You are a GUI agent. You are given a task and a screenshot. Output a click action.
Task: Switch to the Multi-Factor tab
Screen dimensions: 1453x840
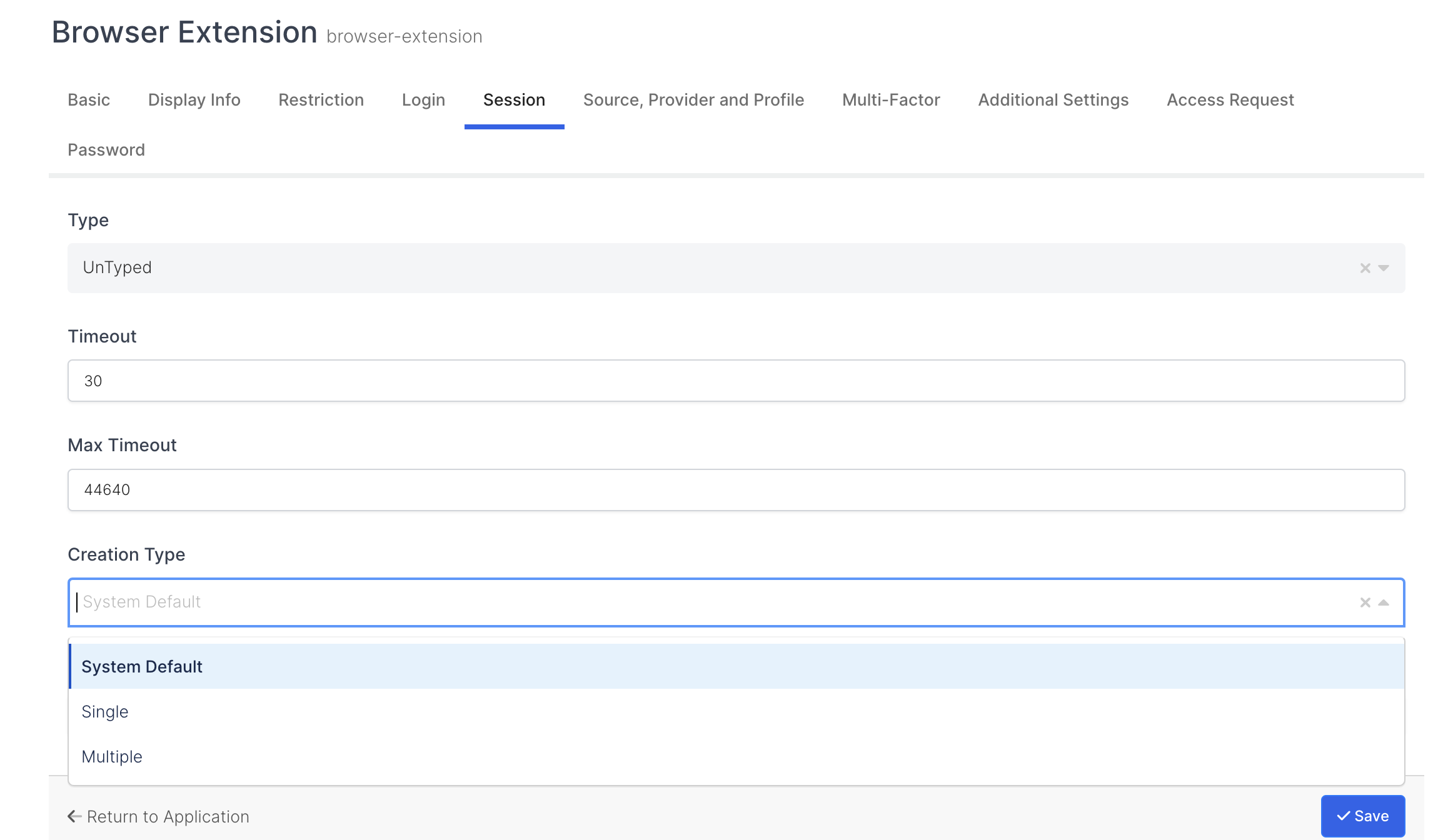pos(891,100)
